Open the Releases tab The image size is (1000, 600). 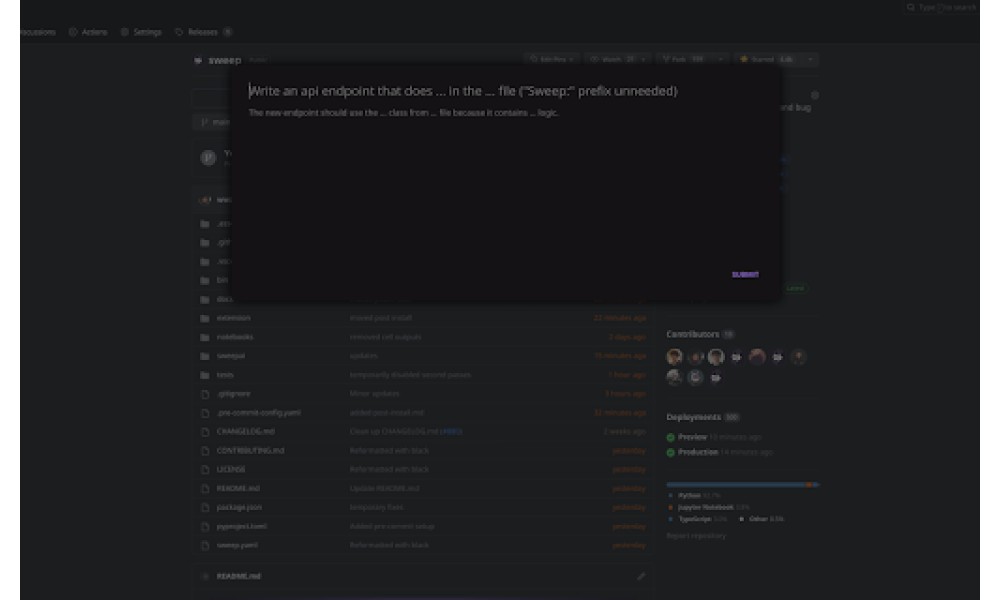(x=203, y=32)
